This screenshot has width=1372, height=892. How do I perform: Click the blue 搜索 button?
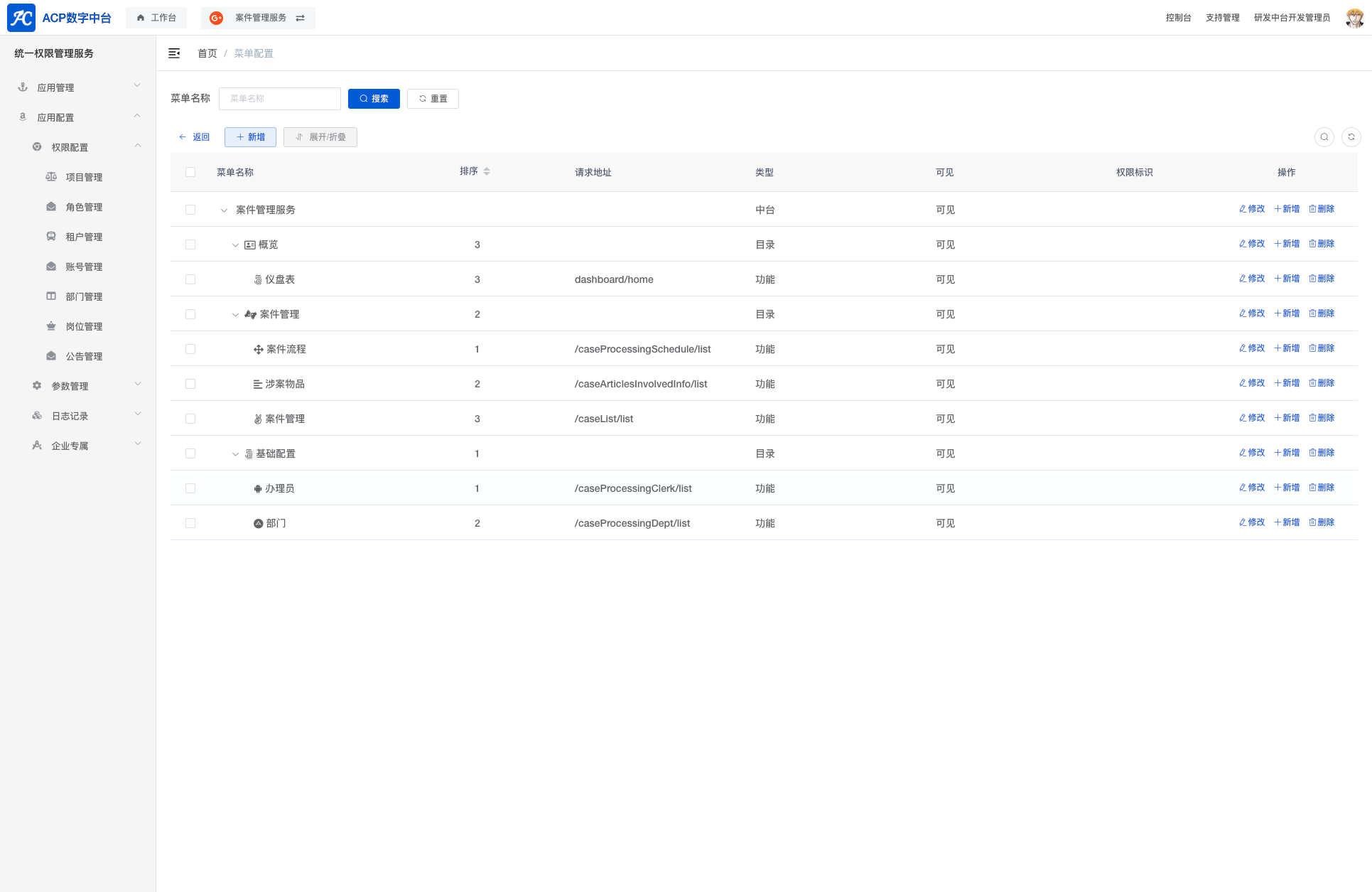(x=374, y=99)
